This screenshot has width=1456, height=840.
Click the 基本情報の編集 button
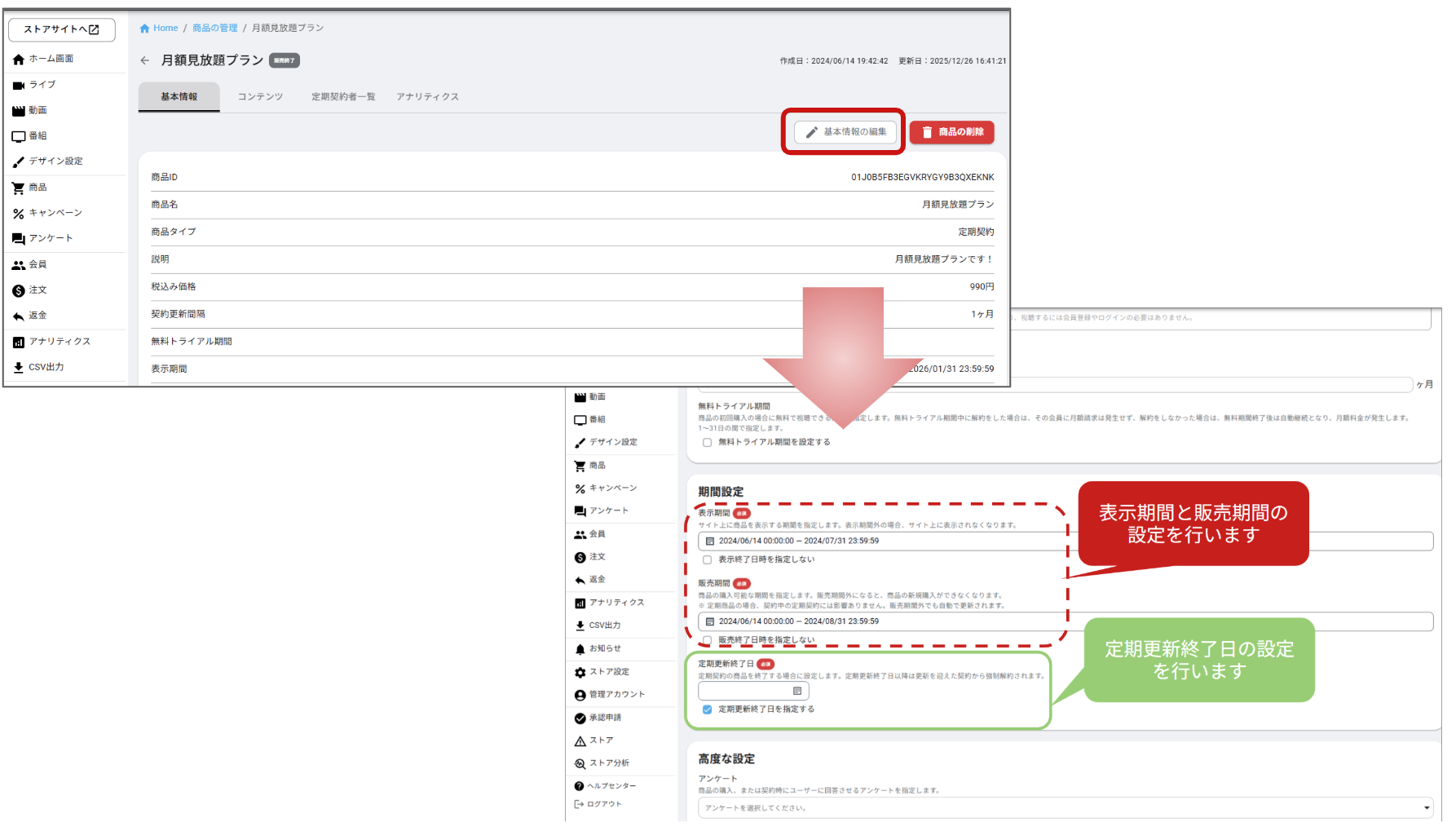pyautogui.click(x=845, y=132)
